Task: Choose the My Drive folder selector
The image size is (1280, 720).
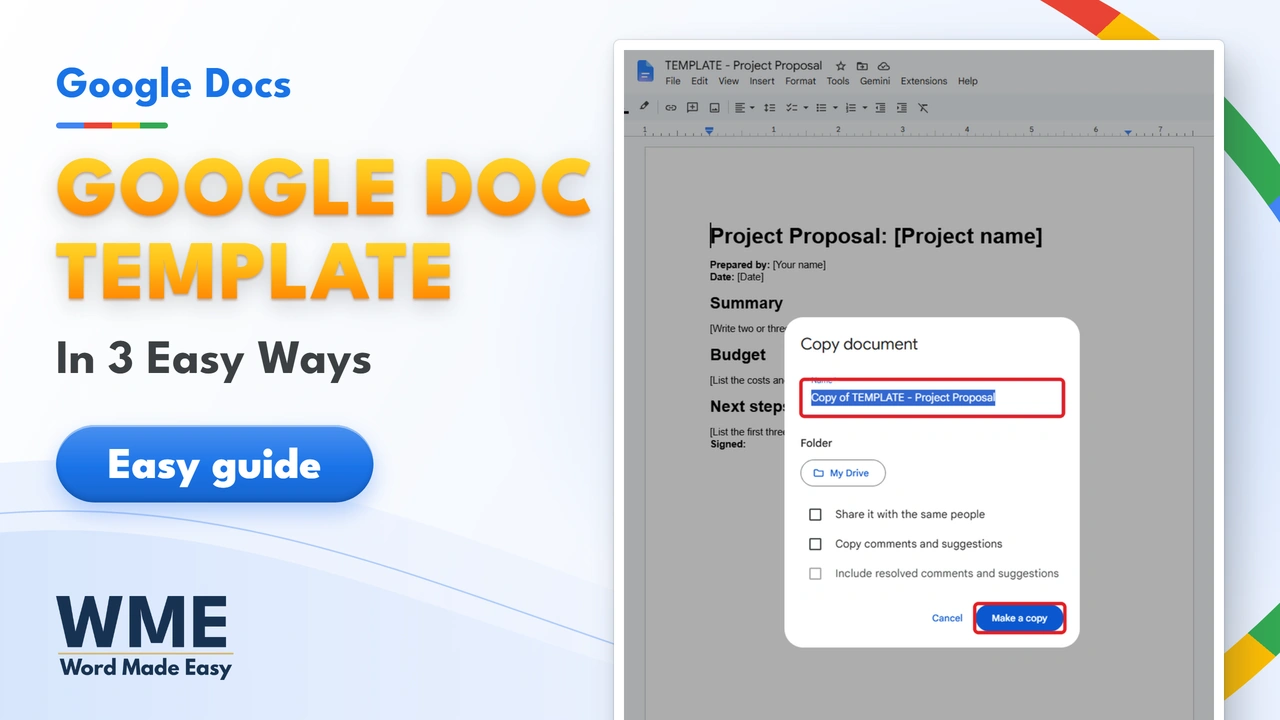Action: 843,473
